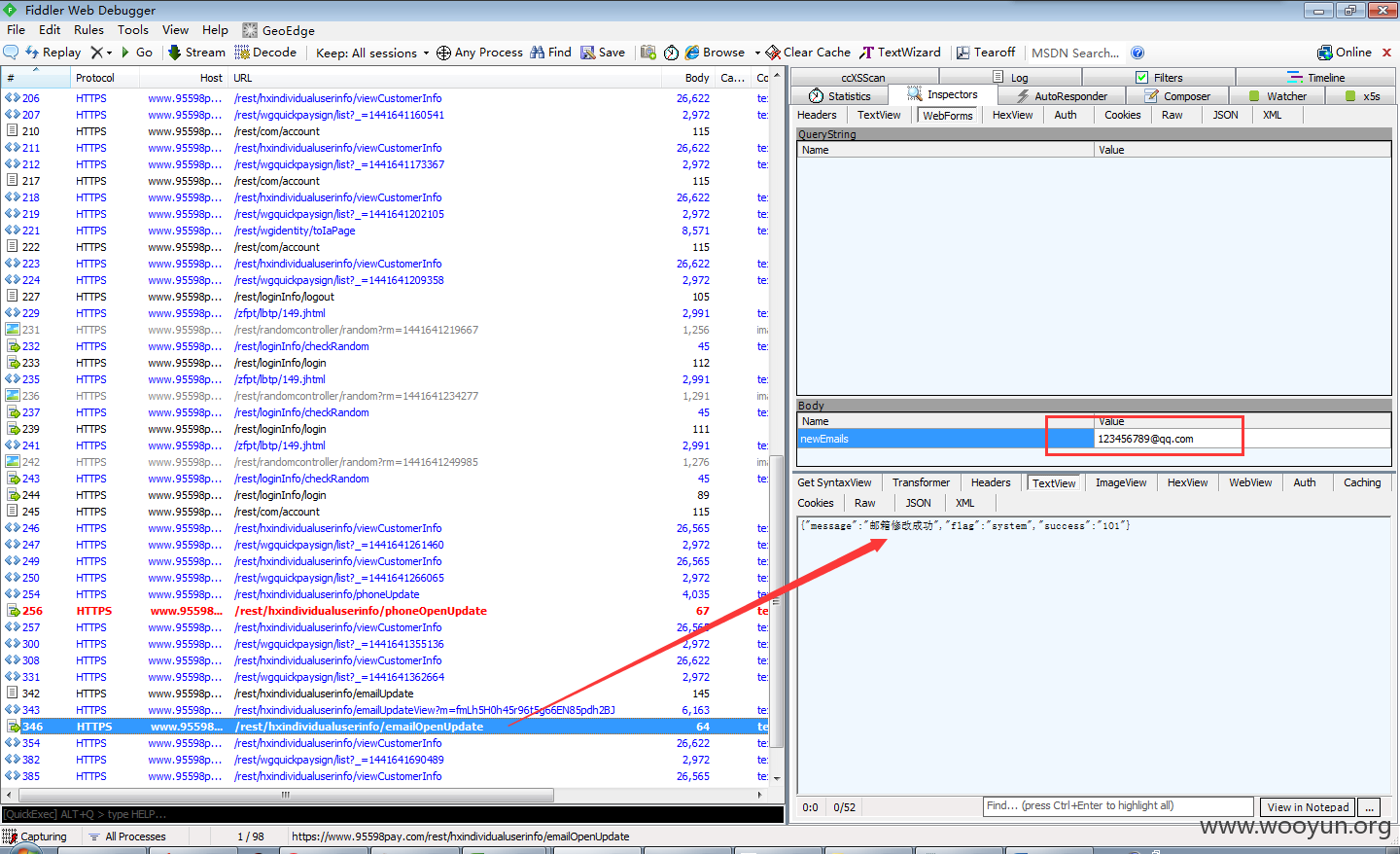Select session 256 phoneOpenUpdate row
1400x854 pixels.
(385, 611)
